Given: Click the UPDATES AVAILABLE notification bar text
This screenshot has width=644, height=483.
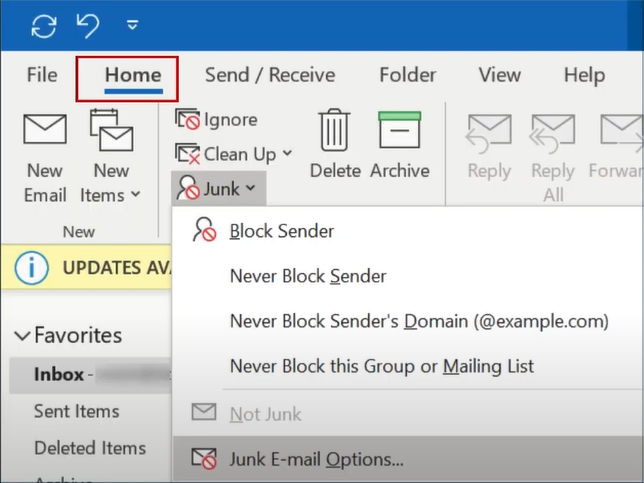Looking at the screenshot, I should [x=117, y=268].
